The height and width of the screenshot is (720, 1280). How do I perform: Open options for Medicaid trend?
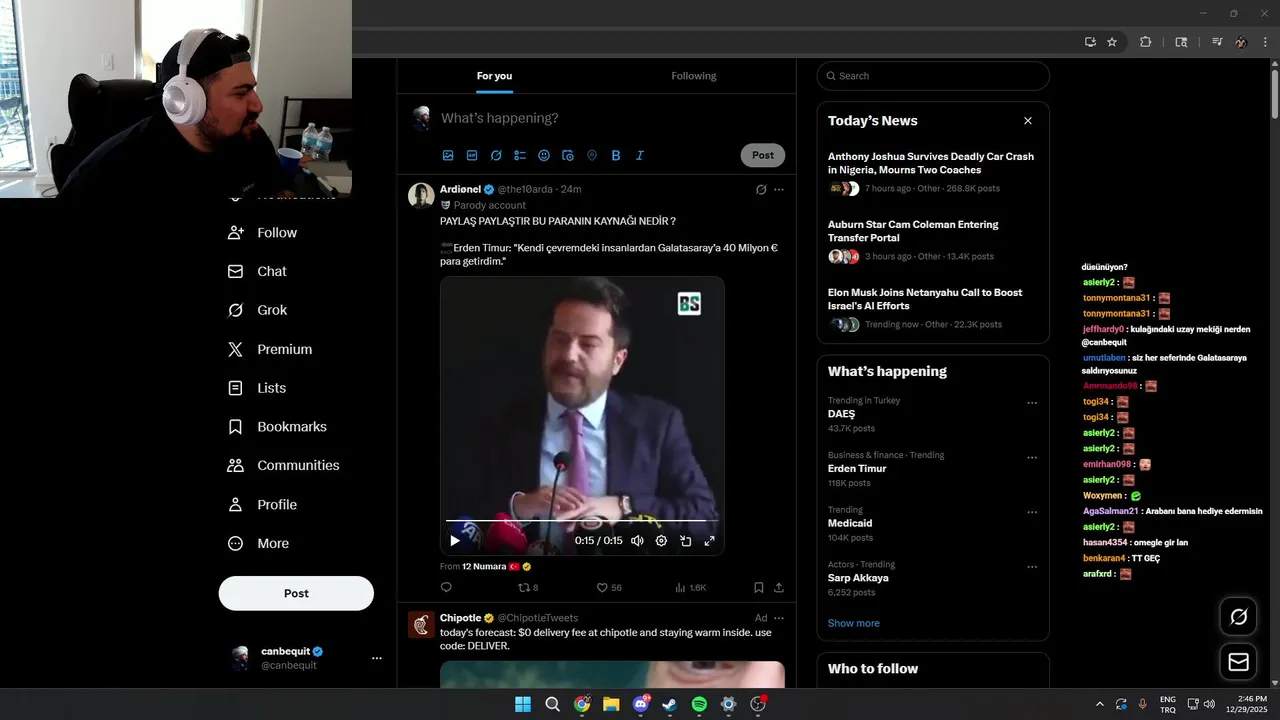[x=1032, y=512]
